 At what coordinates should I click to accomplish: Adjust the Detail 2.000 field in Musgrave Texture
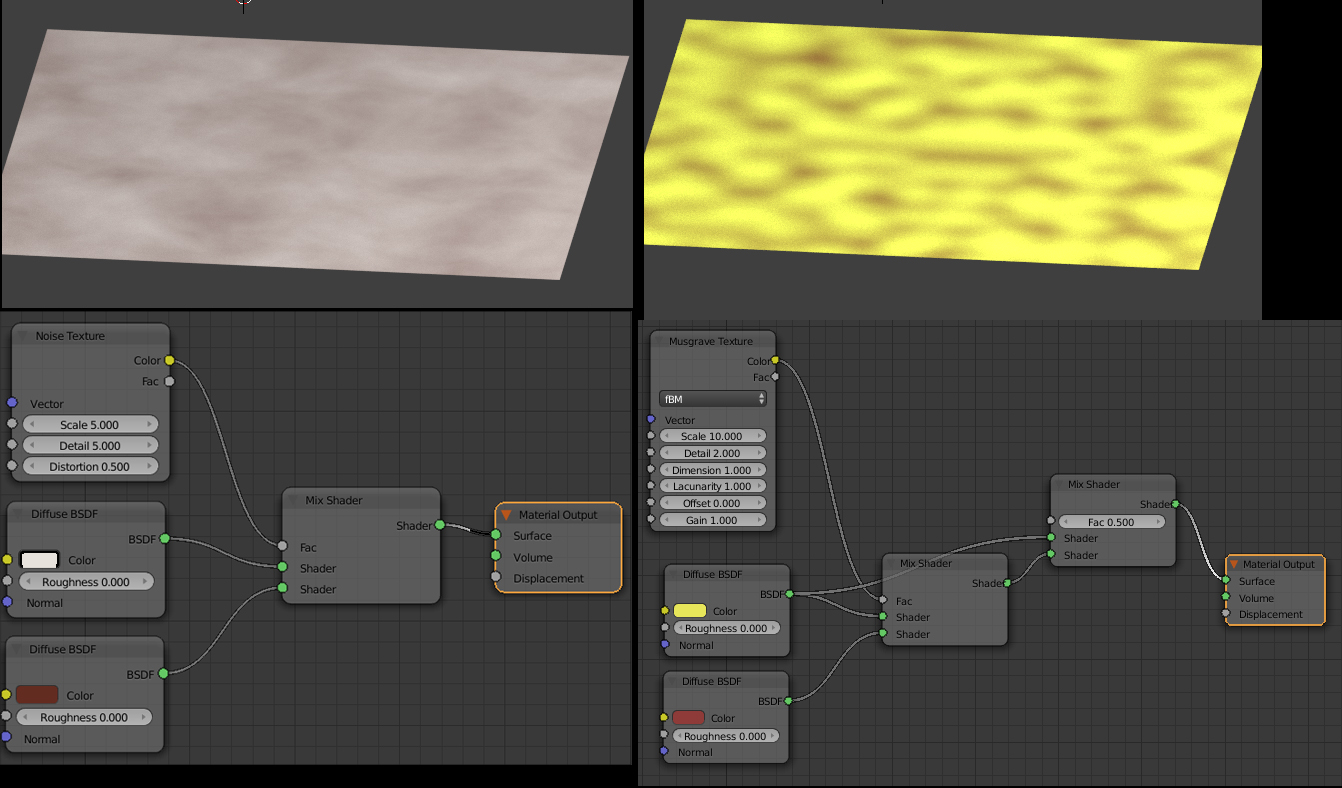coord(712,453)
